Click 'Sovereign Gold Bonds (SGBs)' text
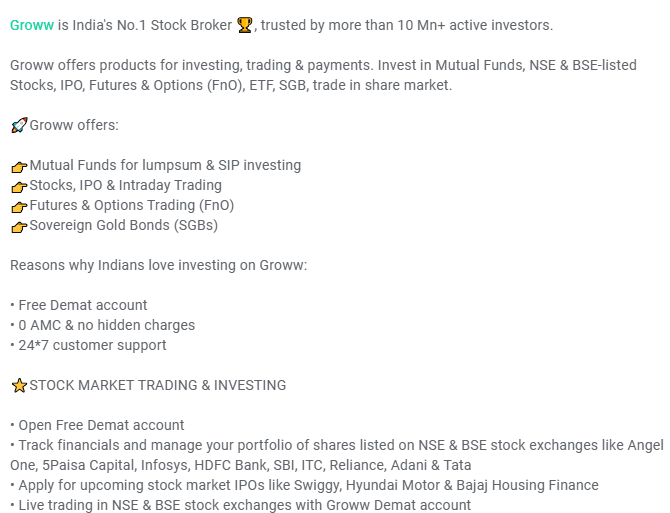 123,225
